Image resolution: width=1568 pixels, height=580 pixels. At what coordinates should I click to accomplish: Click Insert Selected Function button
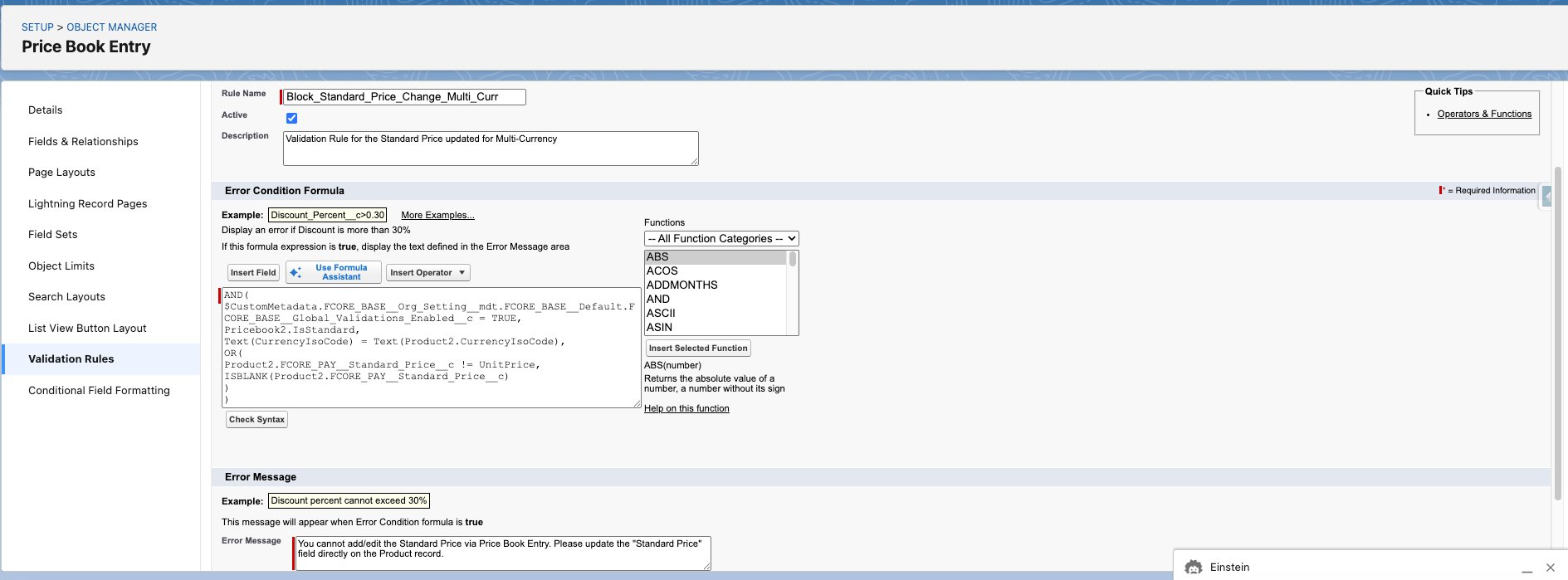click(x=698, y=348)
